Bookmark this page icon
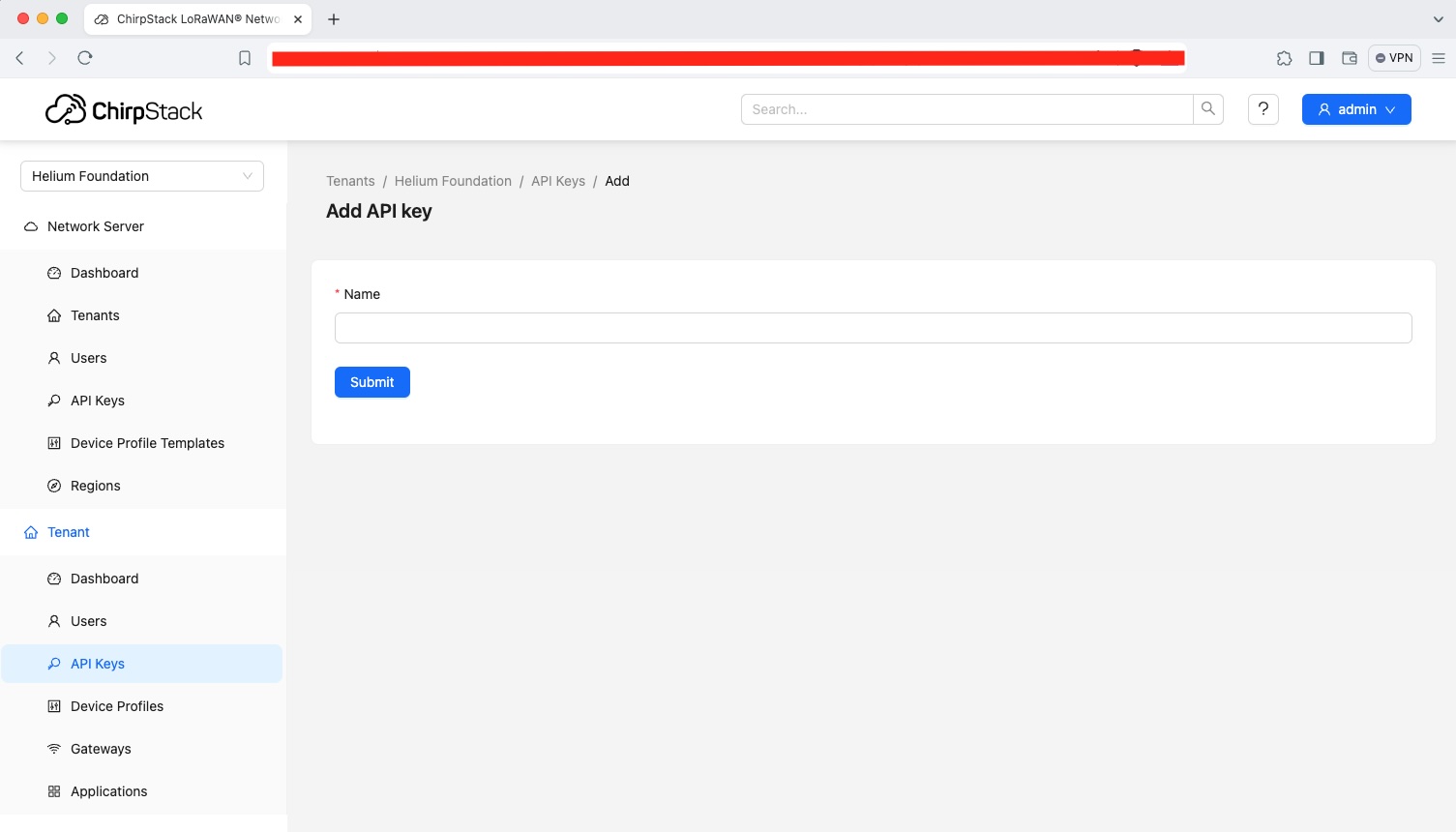The height and width of the screenshot is (832, 1456). pos(245,58)
